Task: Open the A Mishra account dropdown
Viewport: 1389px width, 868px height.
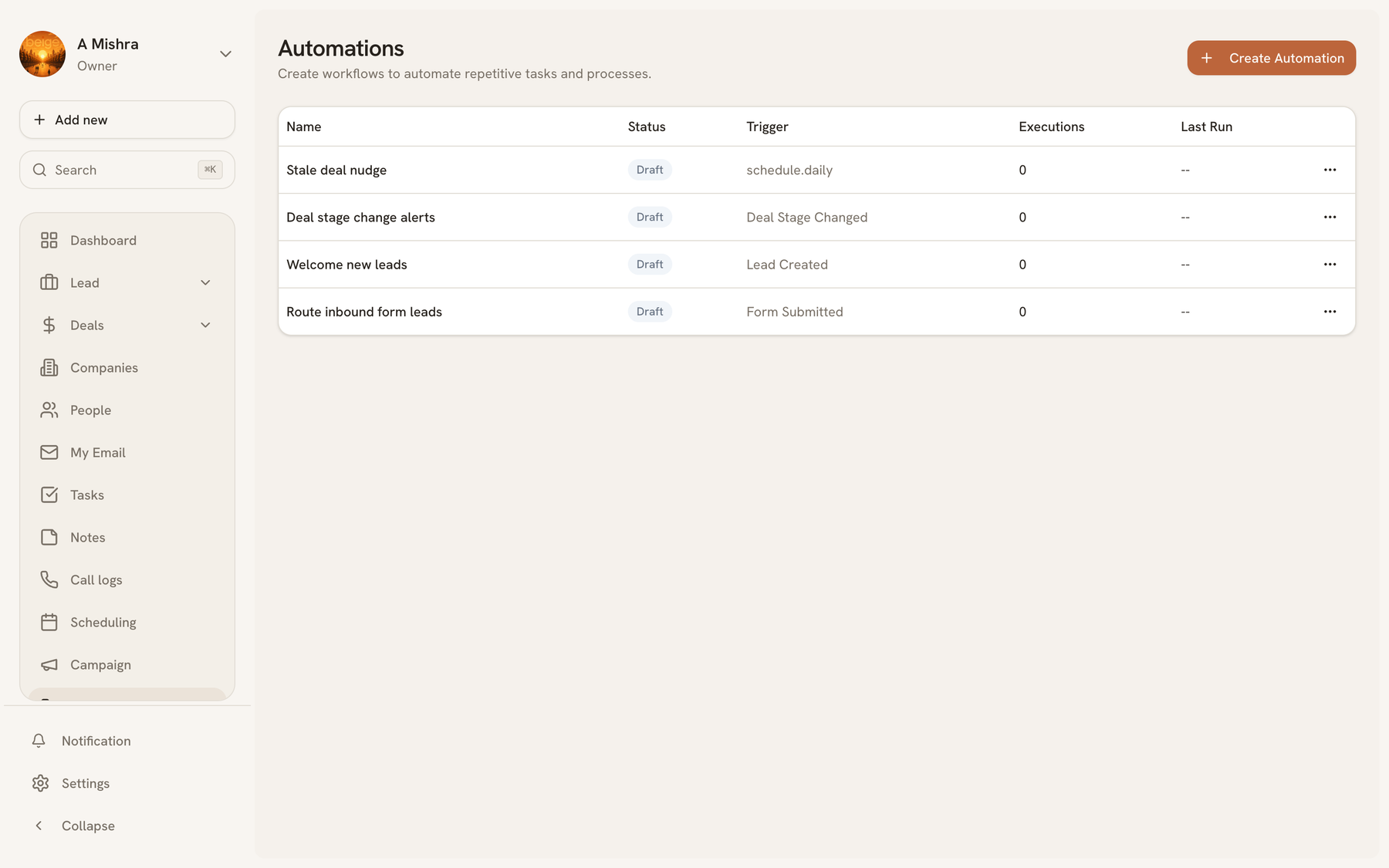Action: 225,54
